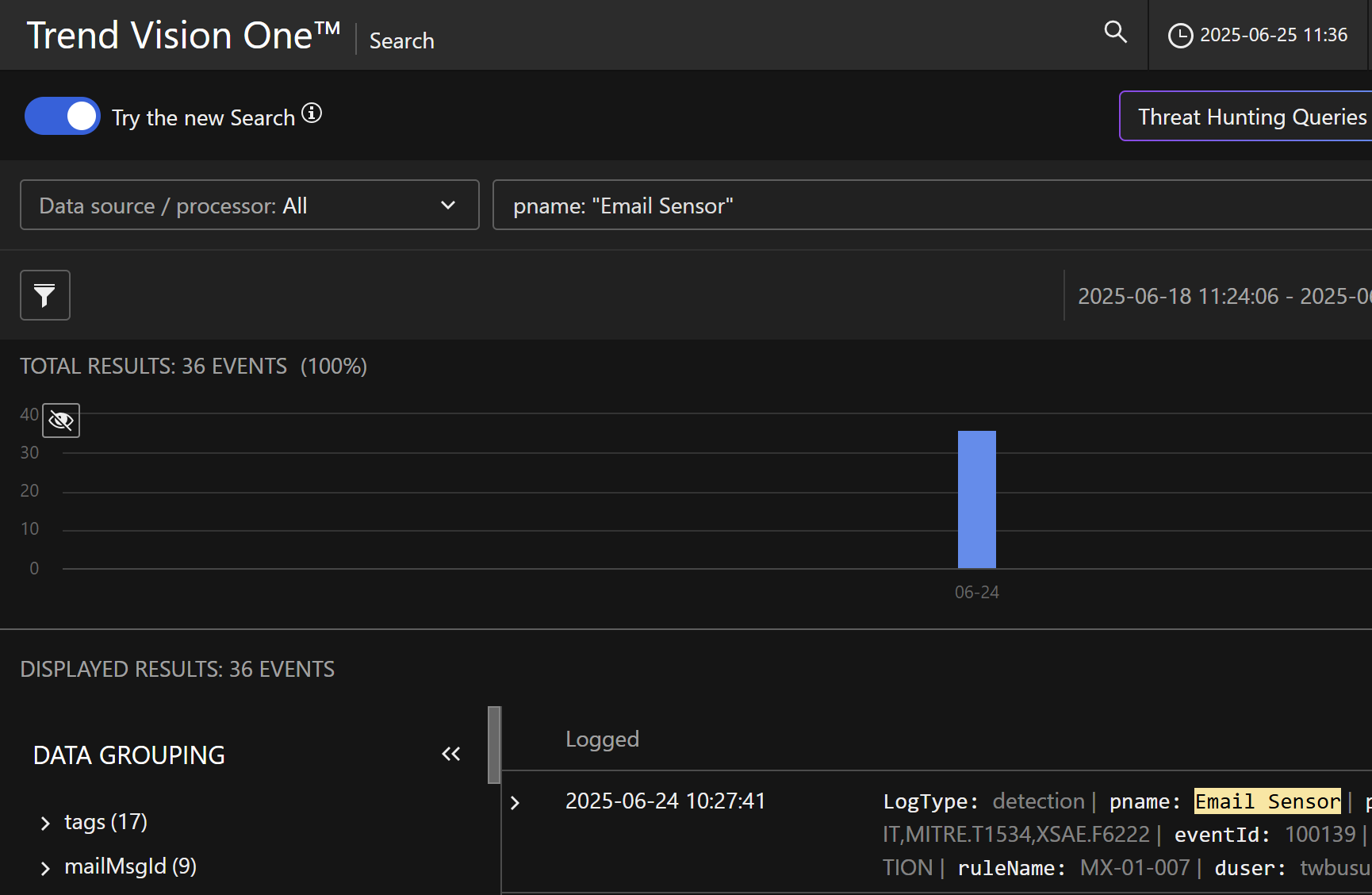Click the magnifier search icon in header

[x=1115, y=33]
